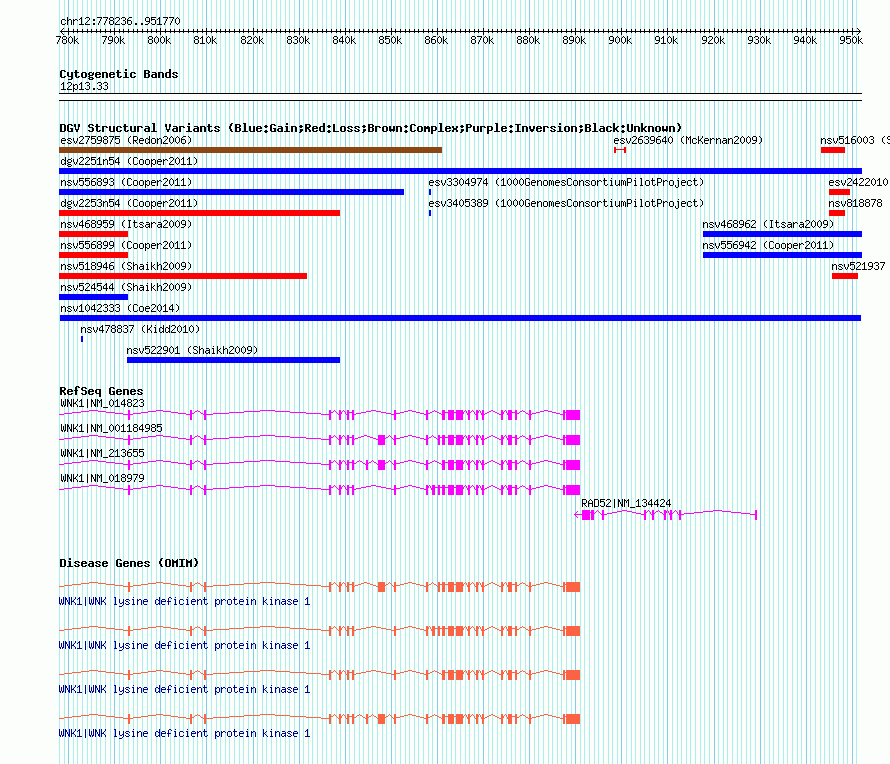Click the RefSeq Genes track title

[x=101, y=391]
